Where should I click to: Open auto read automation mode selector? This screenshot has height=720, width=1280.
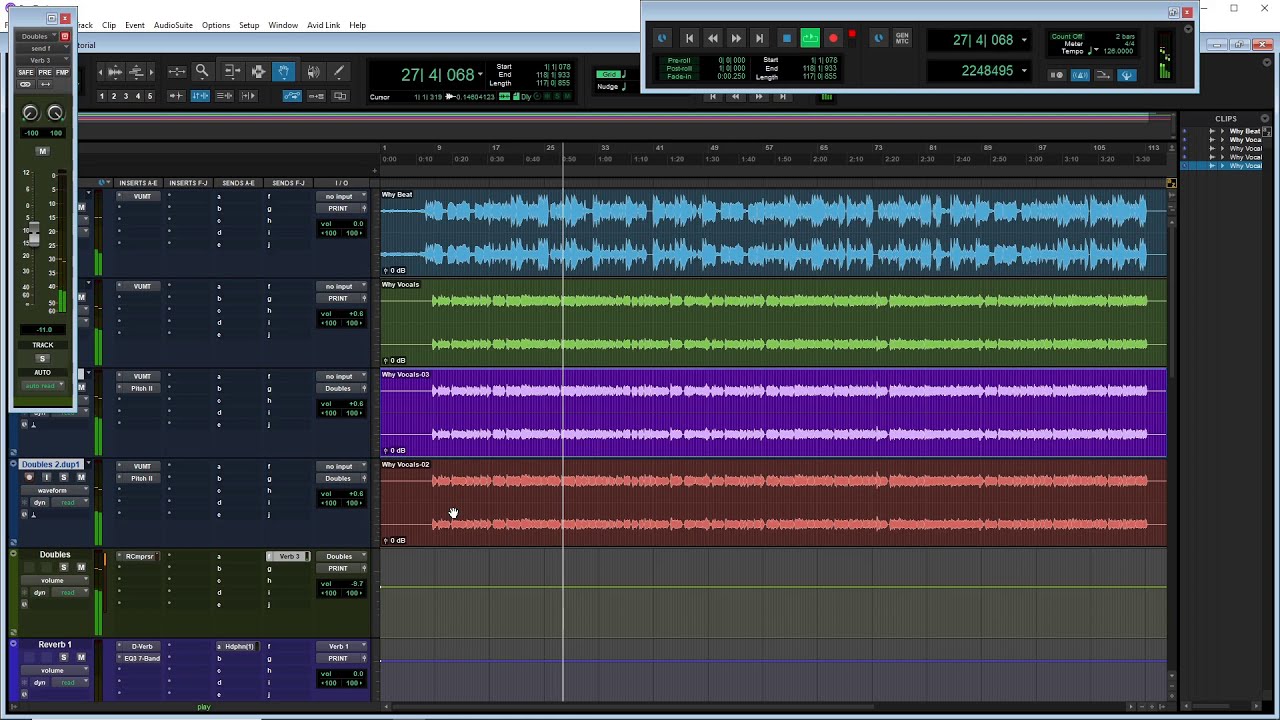coord(43,385)
